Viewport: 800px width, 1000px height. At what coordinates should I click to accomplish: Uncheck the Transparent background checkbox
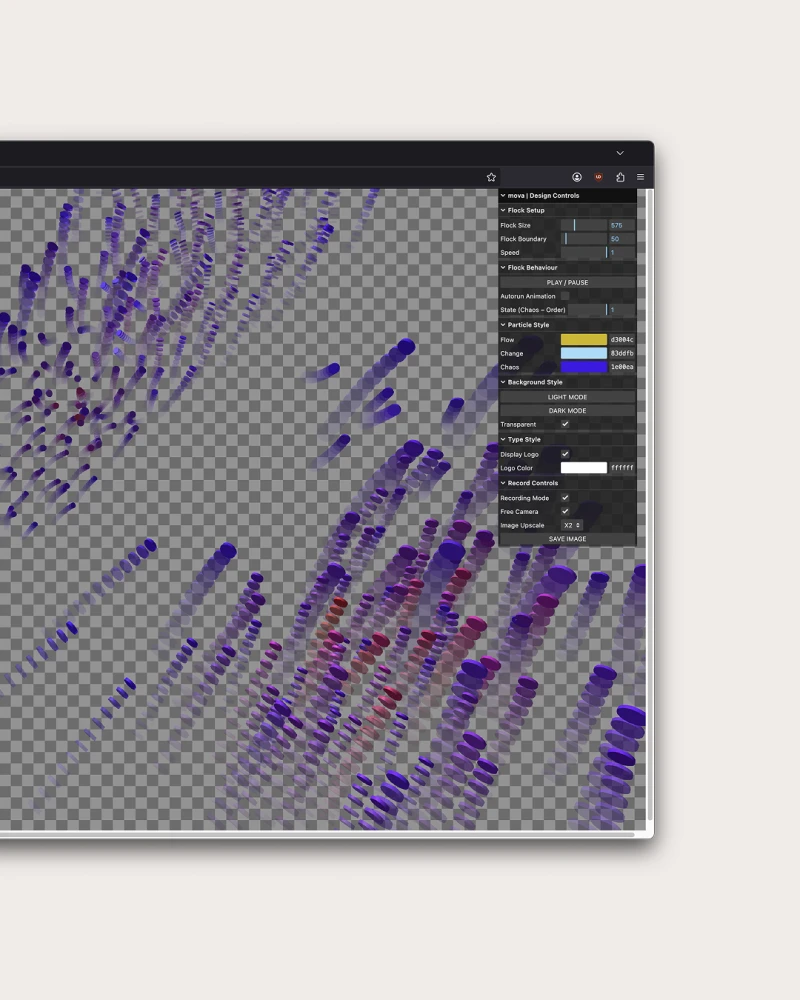coord(565,424)
